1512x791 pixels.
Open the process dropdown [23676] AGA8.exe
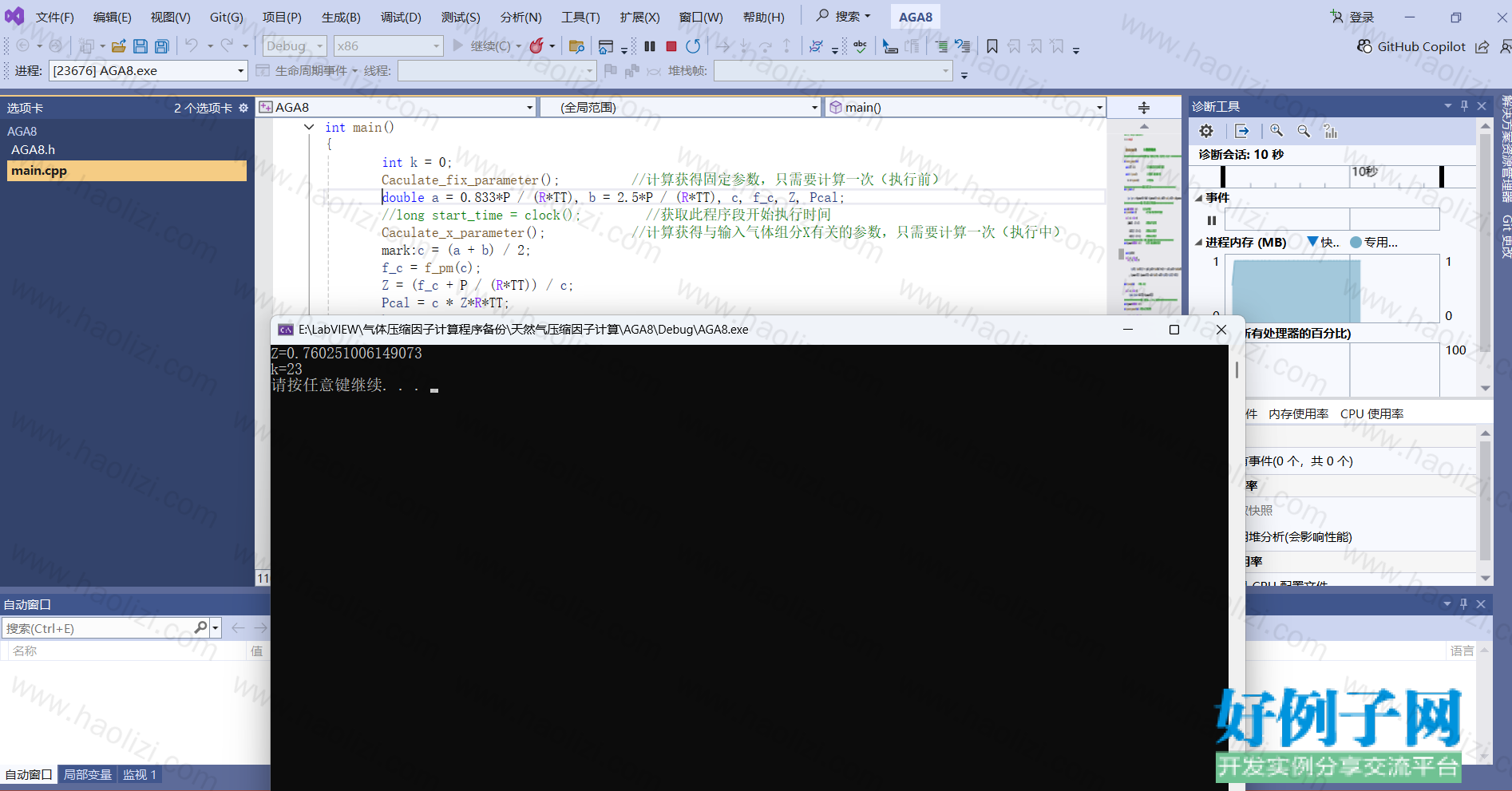(x=148, y=70)
